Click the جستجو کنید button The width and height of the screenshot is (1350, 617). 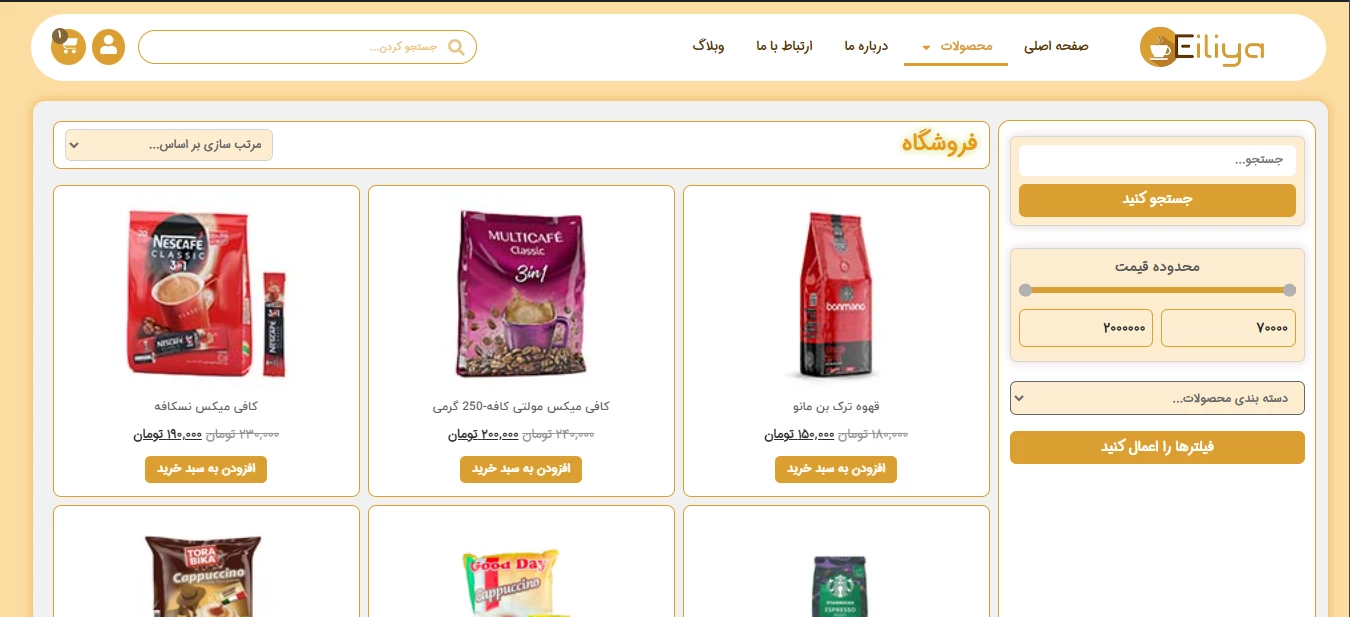tap(1157, 200)
